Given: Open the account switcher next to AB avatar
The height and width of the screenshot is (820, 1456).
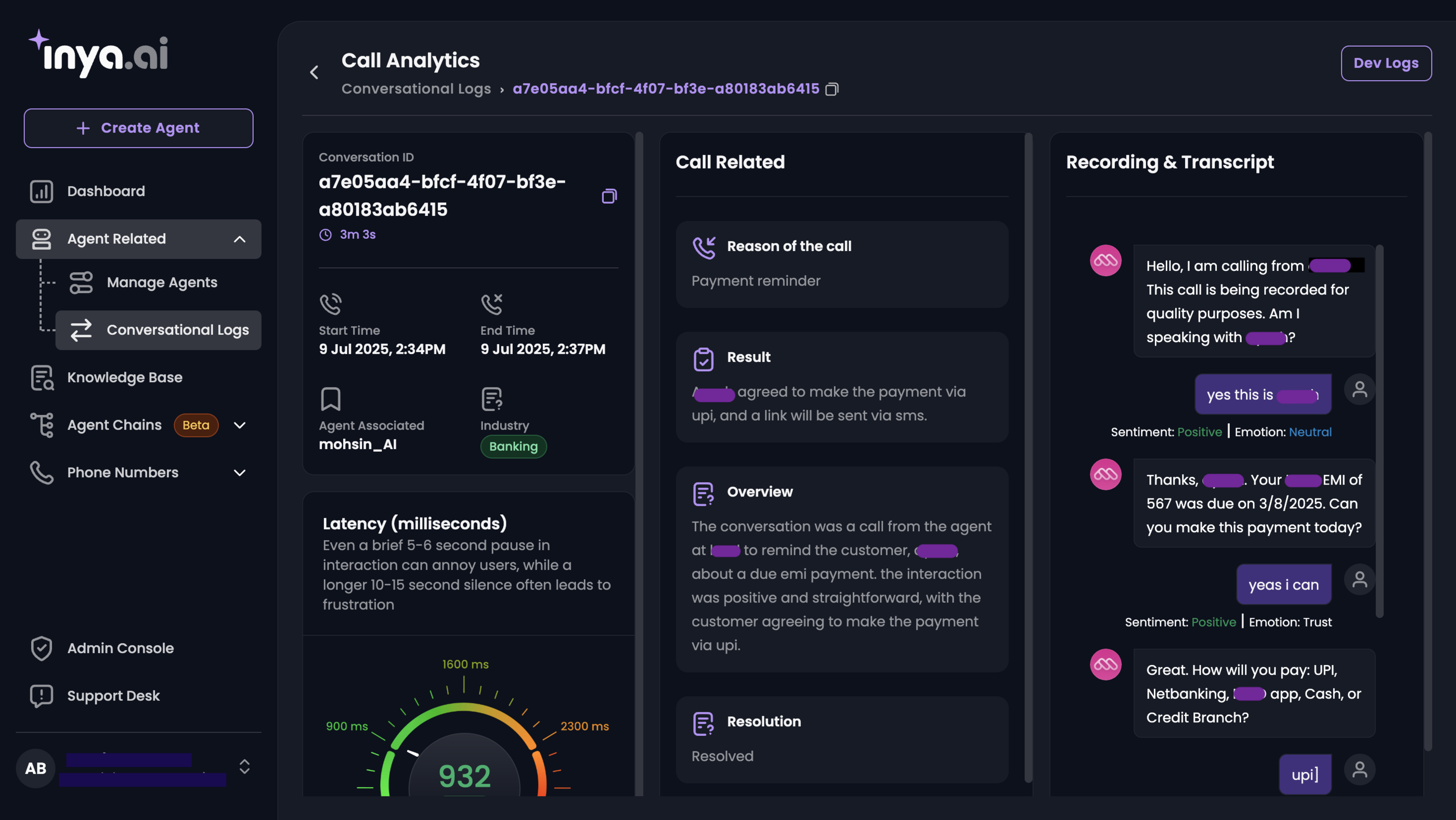Looking at the screenshot, I should click(x=244, y=767).
